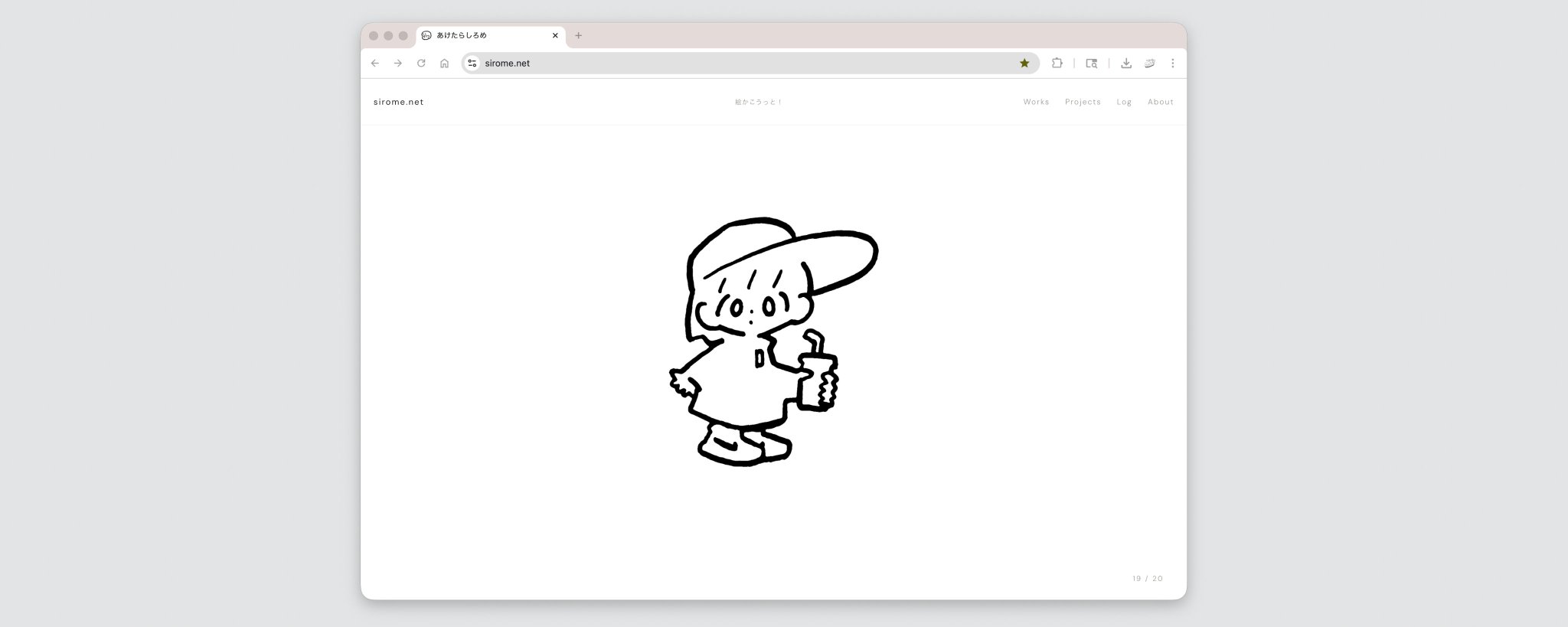The width and height of the screenshot is (1568, 627).
Task: Open the Extensions puzzle icon
Action: pos(1057,64)
